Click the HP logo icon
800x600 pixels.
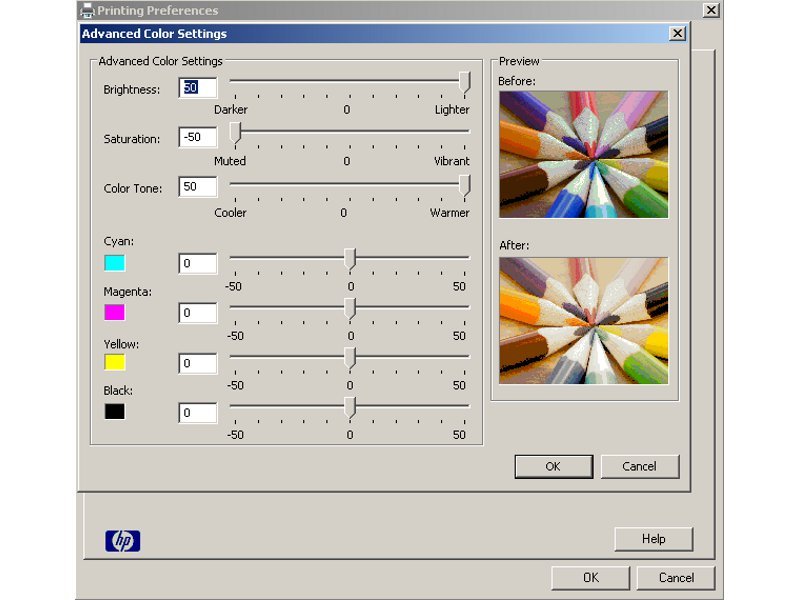pos(122,541)
